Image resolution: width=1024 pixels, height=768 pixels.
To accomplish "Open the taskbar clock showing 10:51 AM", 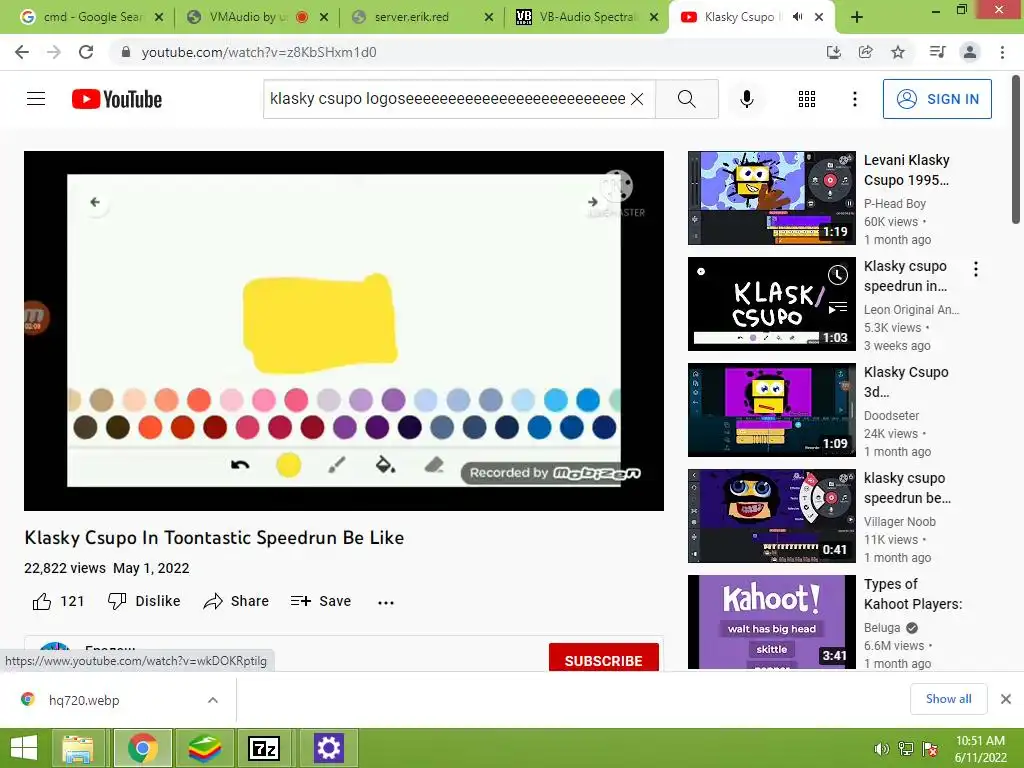I will pyautogui.click(x=980, y=748).
